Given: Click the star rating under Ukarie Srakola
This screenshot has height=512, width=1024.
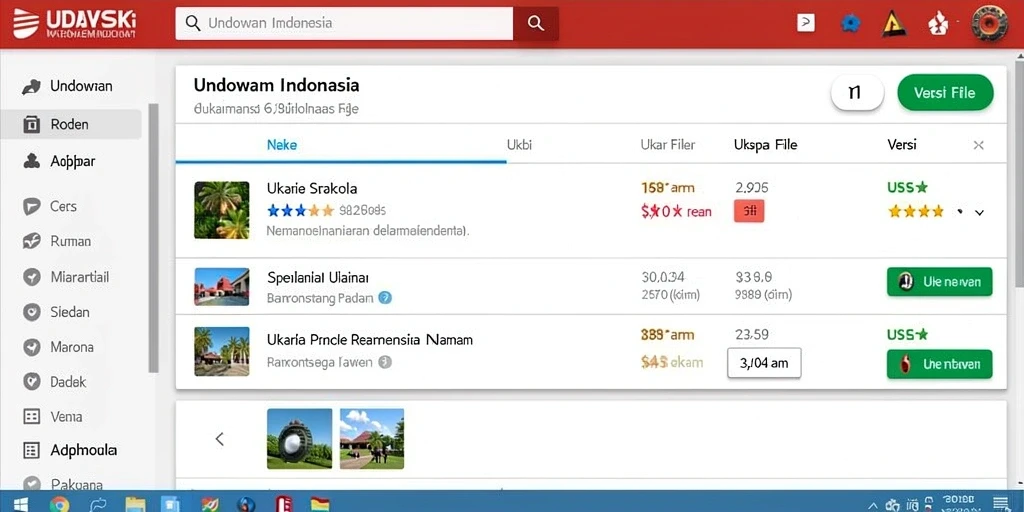Looking at the screenshot, I should pos(300,211).
